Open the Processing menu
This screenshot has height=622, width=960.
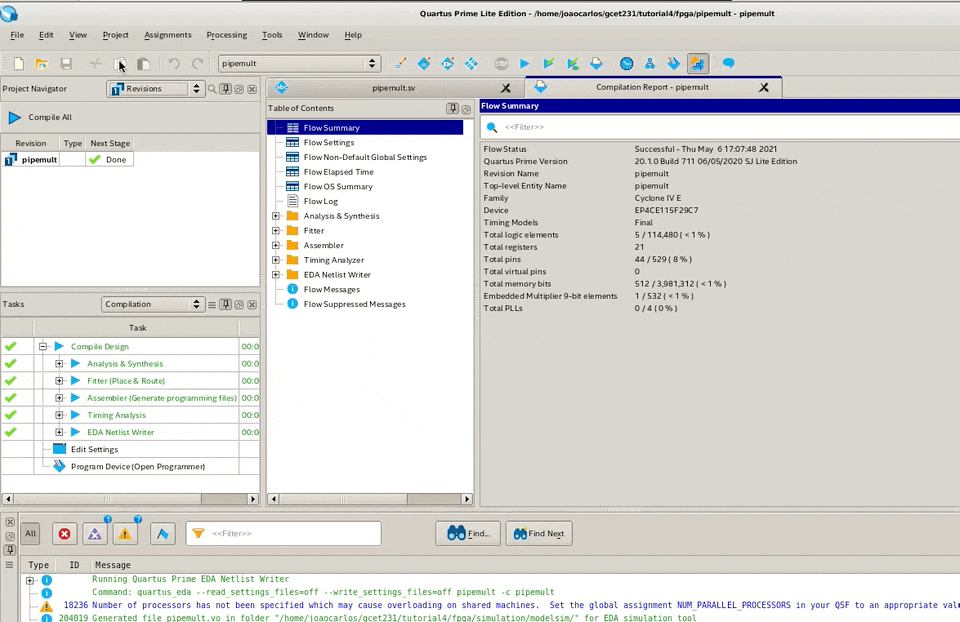coord(227,35)
